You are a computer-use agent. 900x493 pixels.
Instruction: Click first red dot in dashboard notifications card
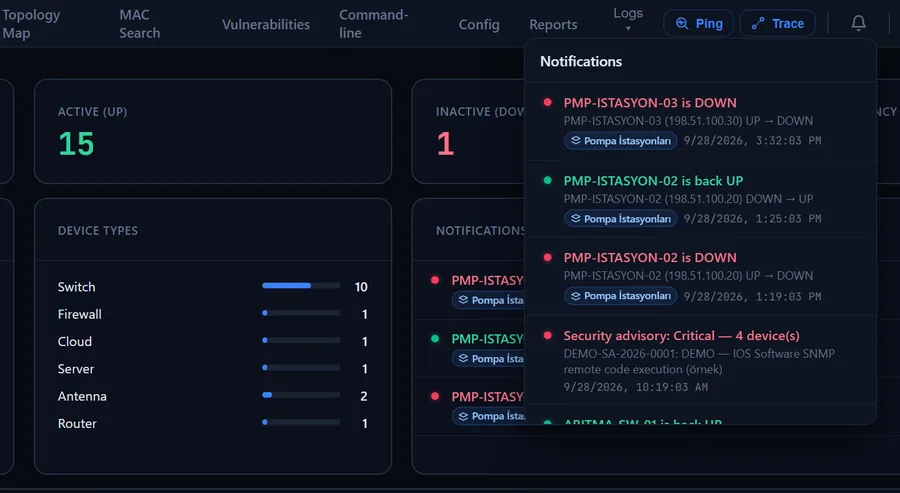pos(435,280)
